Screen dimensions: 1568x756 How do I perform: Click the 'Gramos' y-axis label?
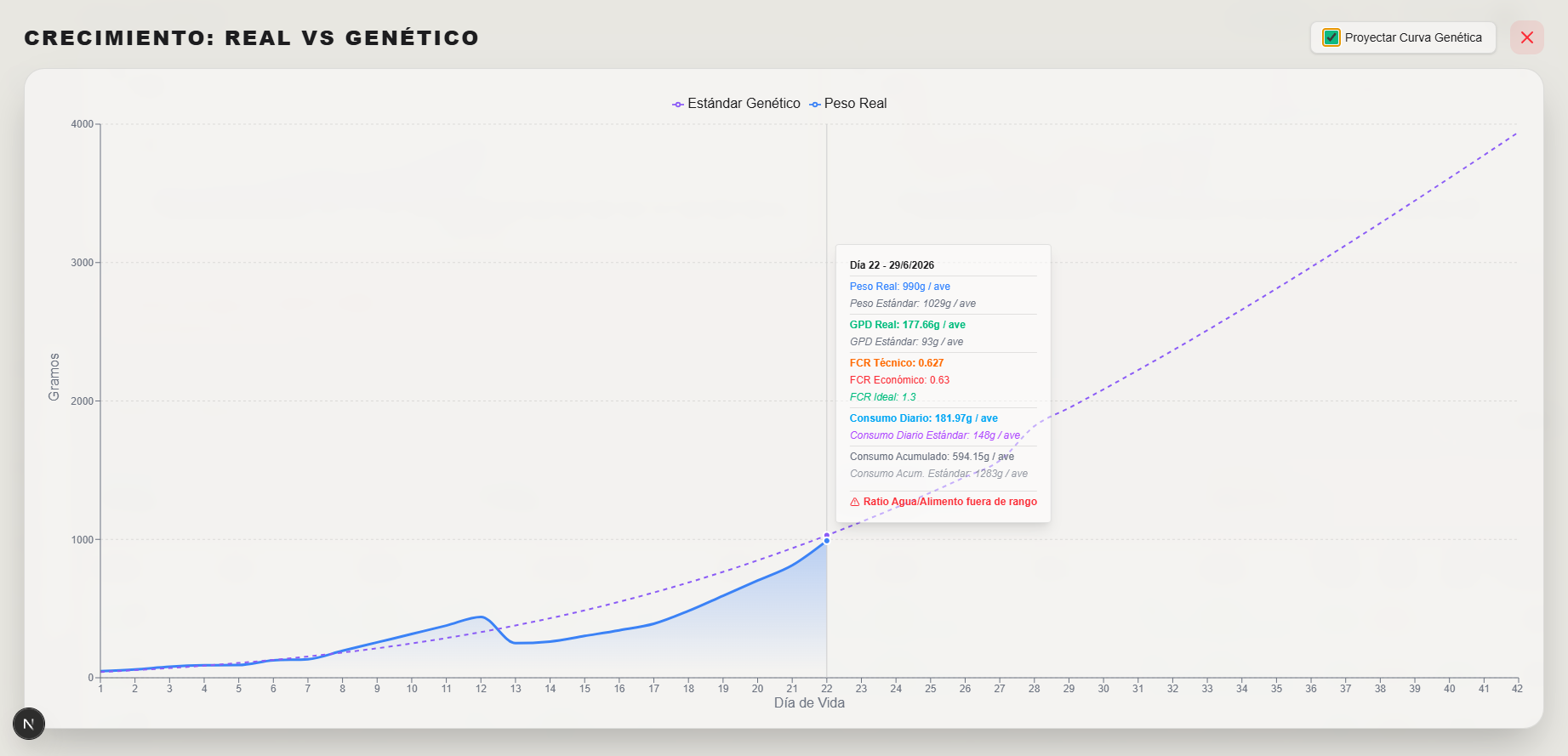click(x=54, y=378)
